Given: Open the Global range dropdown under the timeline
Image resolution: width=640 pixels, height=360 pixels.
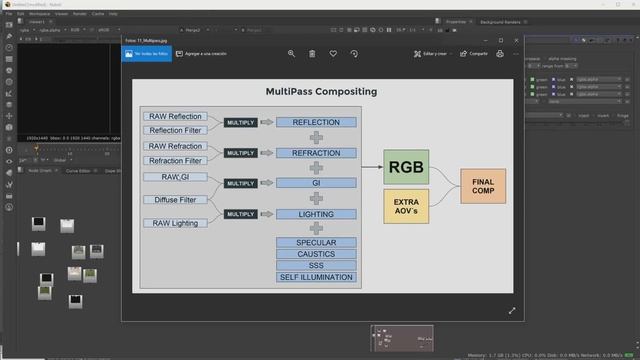Looking at the screenshot, I should coord(62,160).
